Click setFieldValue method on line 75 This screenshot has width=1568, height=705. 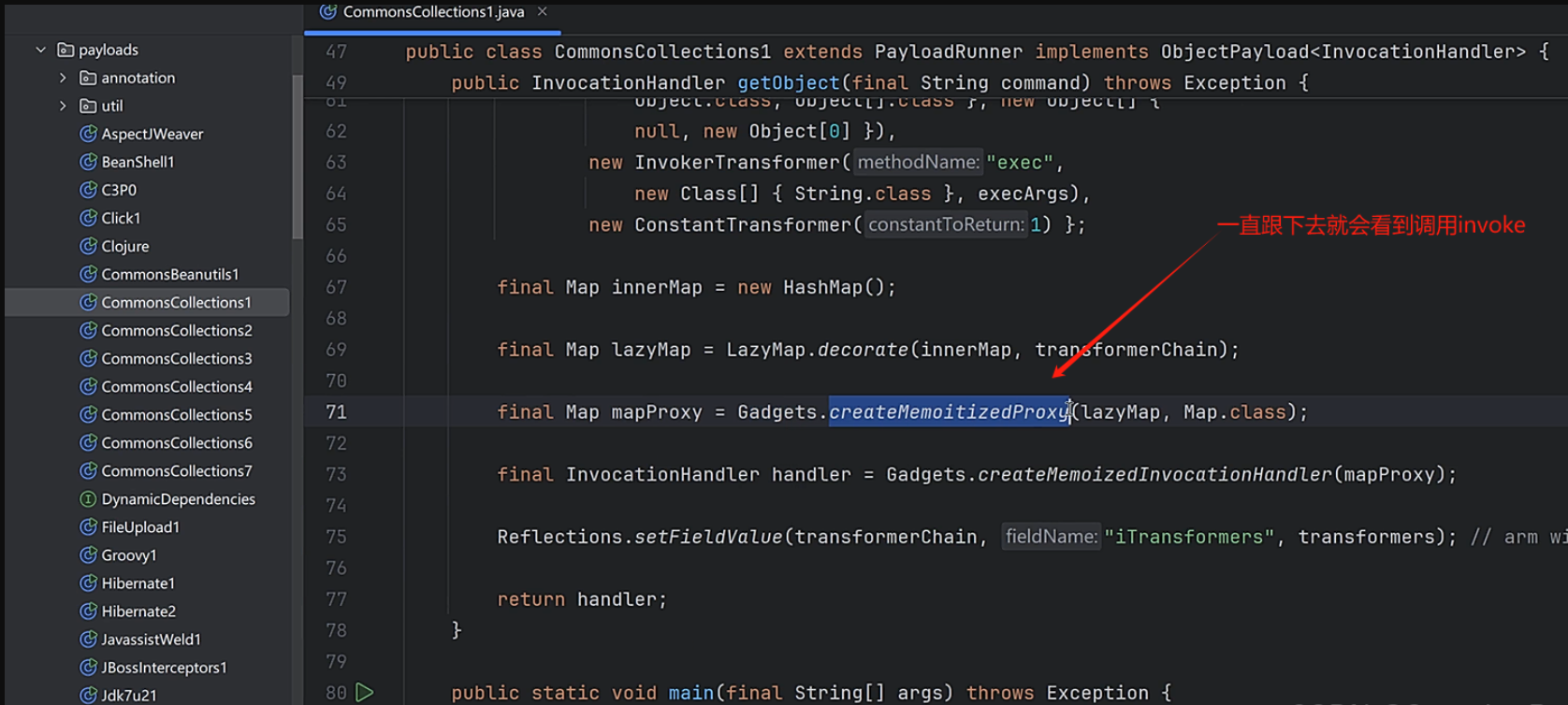pos(708,537)
